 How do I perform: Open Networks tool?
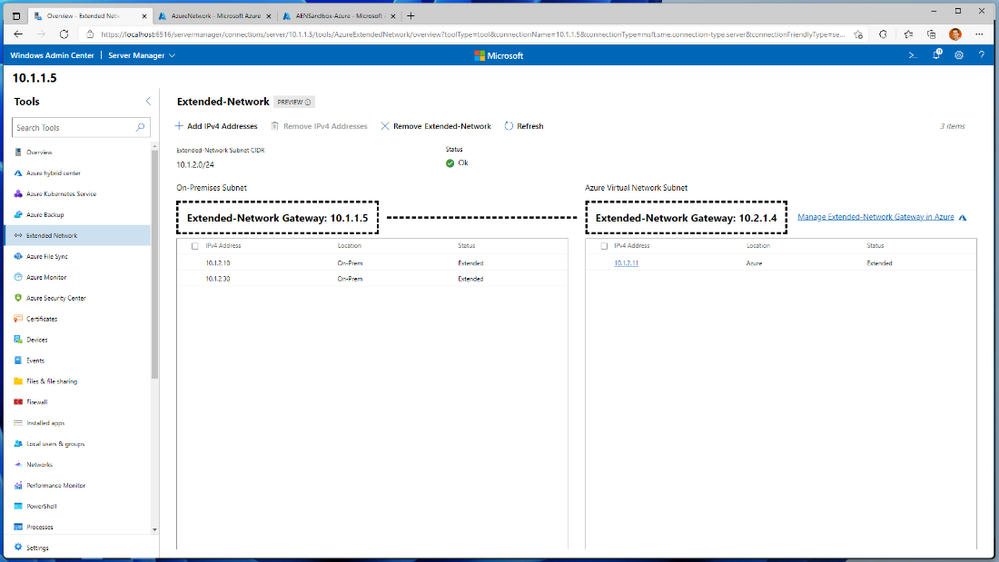click(39, 465)
